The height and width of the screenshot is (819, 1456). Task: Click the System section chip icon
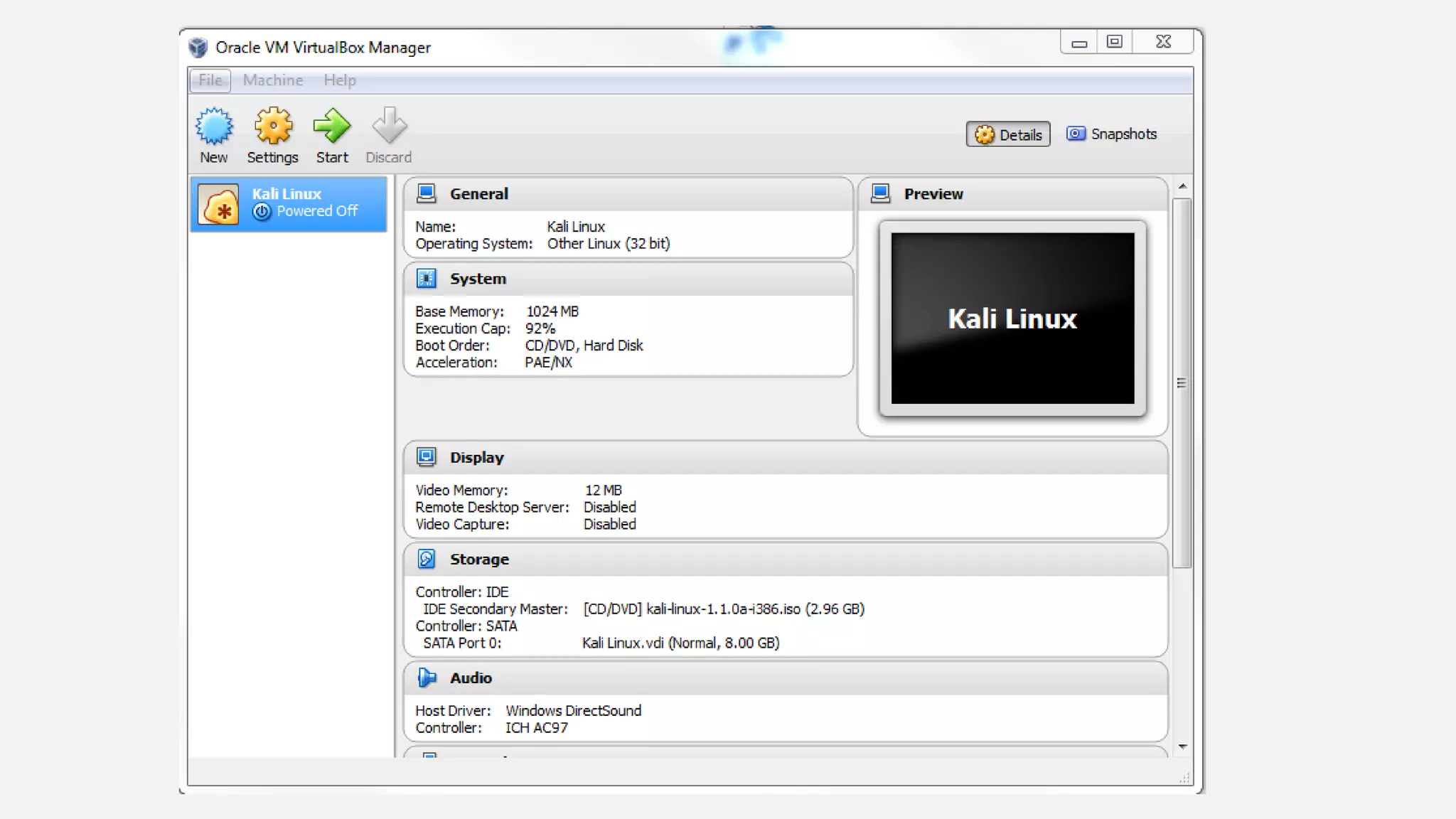[x=427, y=279]
